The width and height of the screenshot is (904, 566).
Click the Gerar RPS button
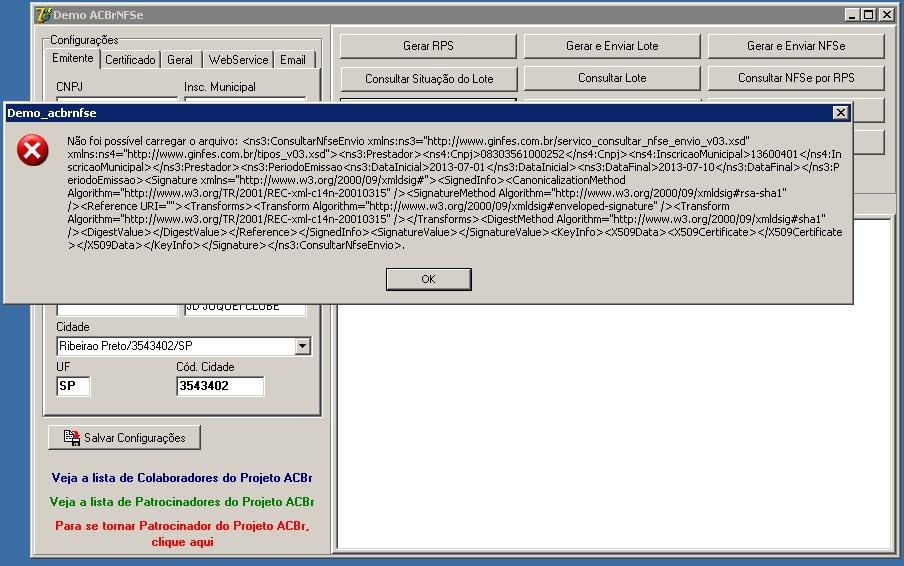pos(428,46)
